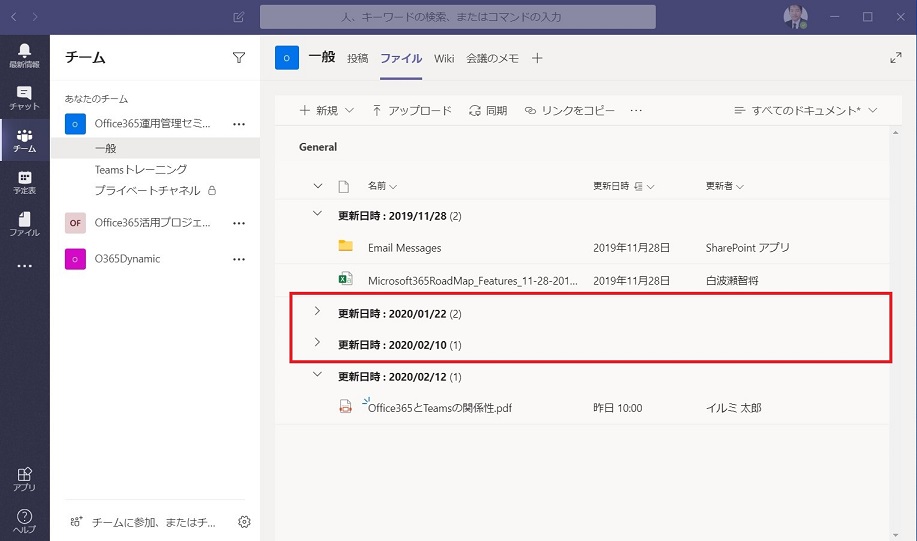
Task: Click the イルミ 太郎 modifier name
Action: [733, 408]
